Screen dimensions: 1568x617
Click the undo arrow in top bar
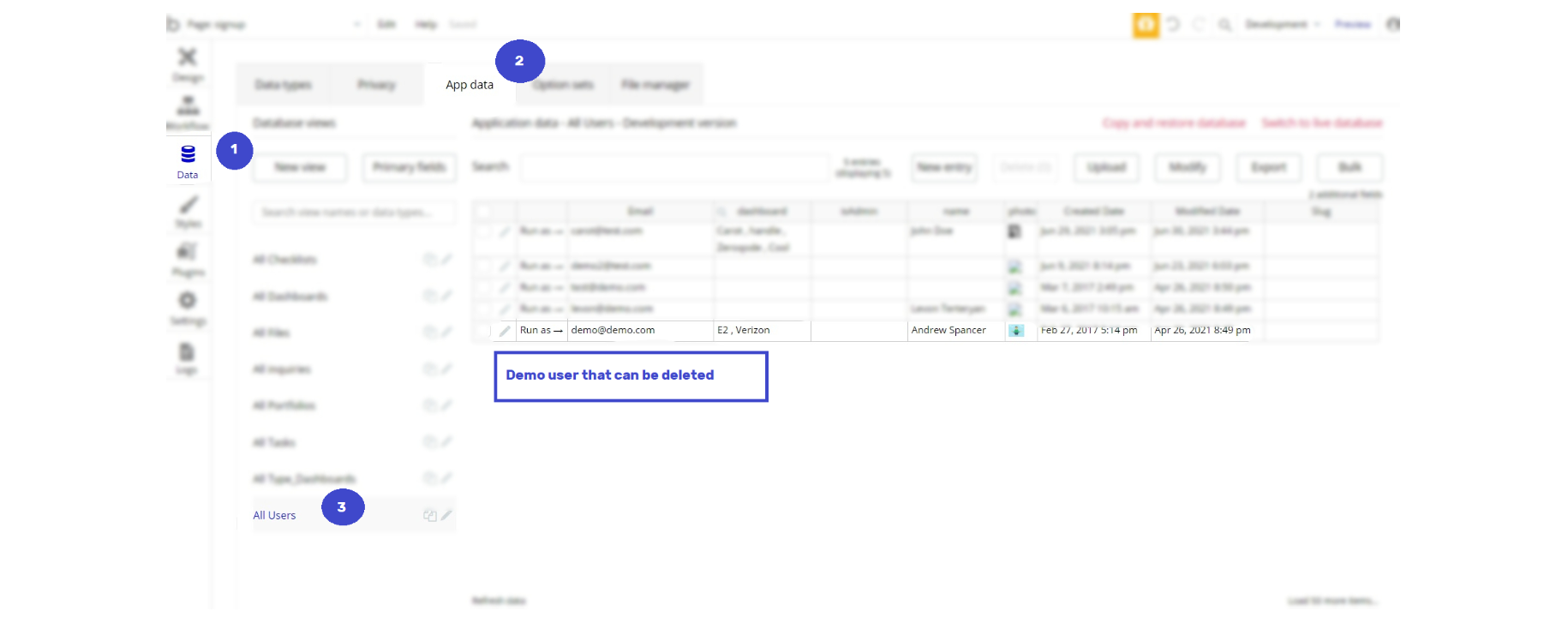point(1173,25)
